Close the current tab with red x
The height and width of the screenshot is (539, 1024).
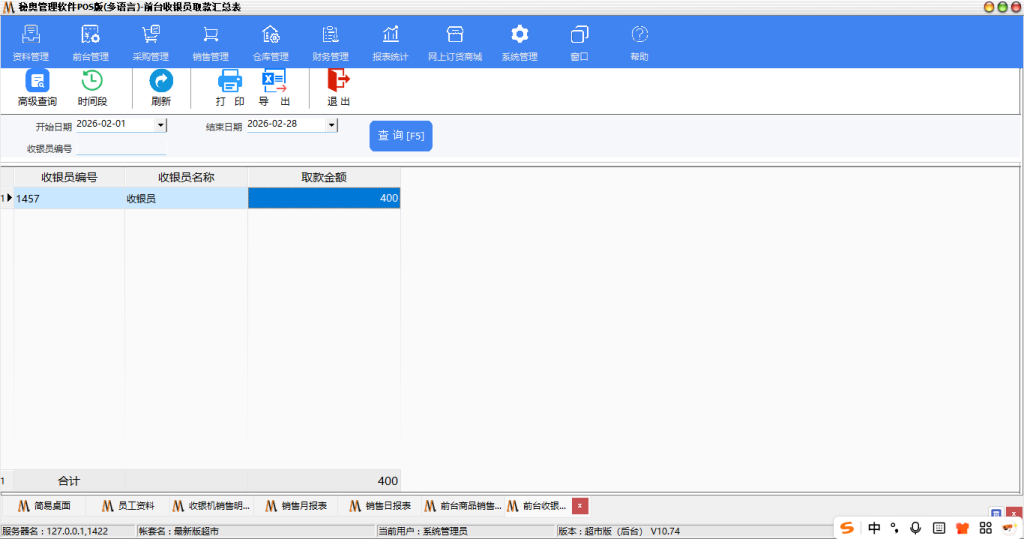point(580,506)
